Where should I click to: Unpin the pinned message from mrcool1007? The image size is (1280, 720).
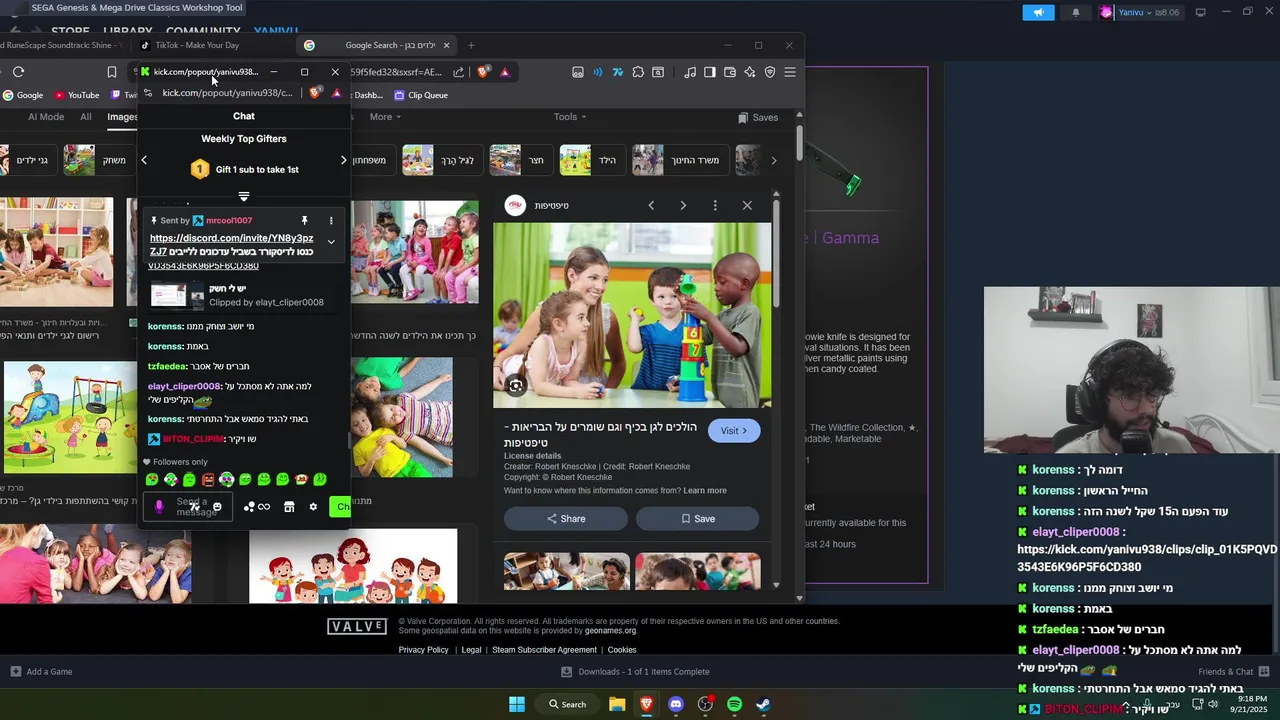point(304,220)
